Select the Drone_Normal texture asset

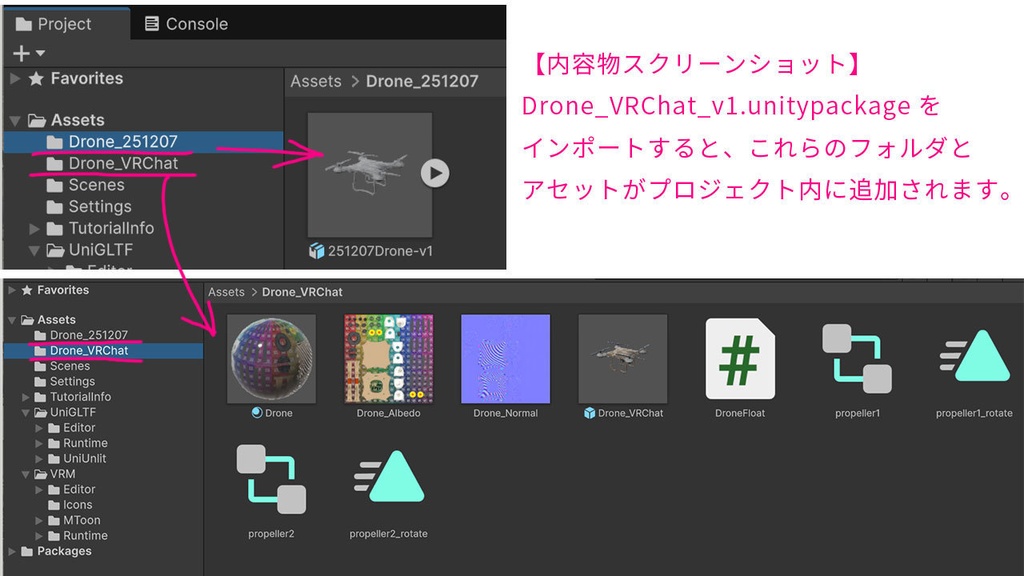coord(504,360)
